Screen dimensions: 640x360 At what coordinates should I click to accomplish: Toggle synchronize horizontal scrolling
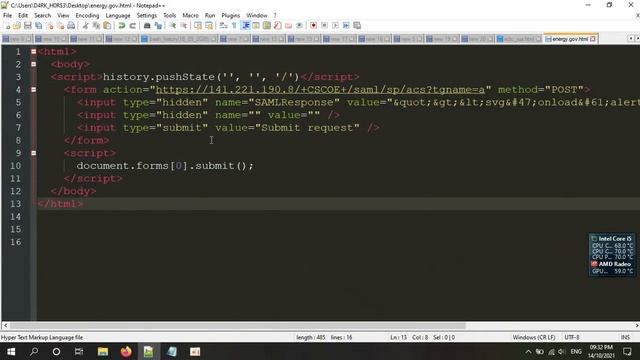click(x=209, y=26)
